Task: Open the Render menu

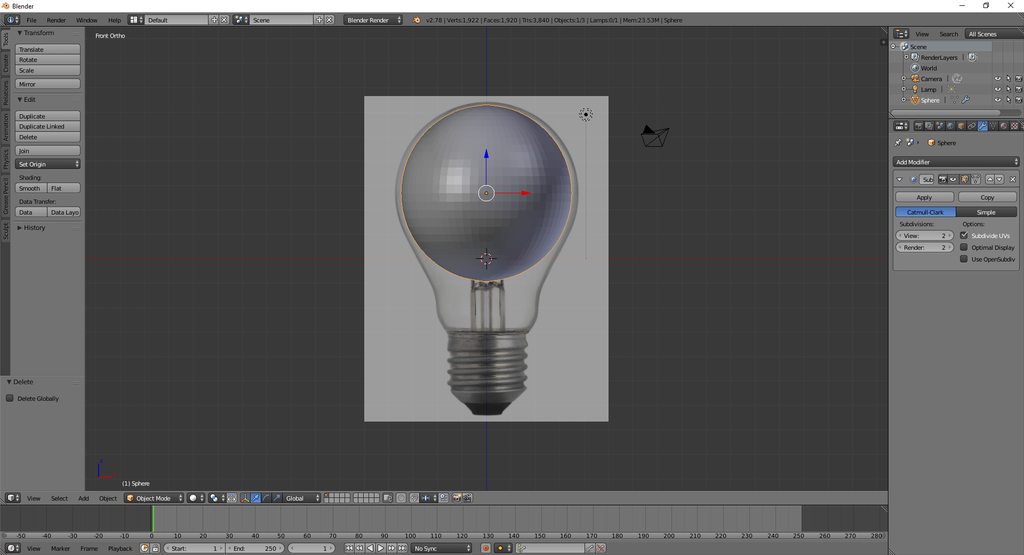Action: [56, 20]
